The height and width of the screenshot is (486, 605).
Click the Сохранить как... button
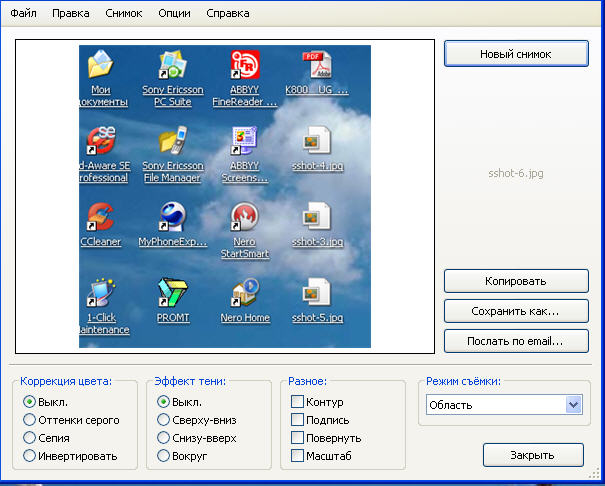click(516, 311)
